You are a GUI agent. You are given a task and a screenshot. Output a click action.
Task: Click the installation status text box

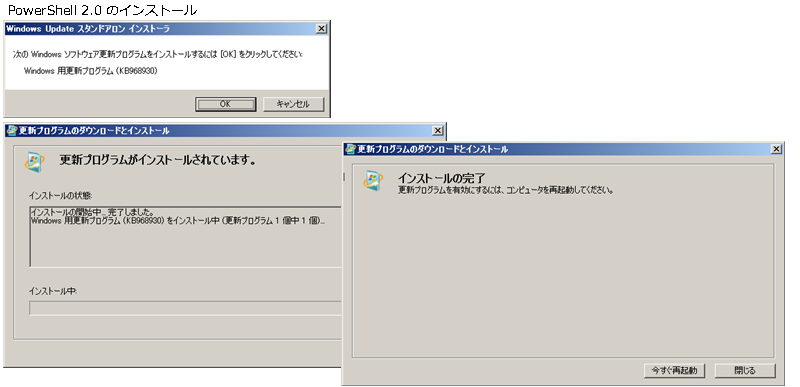coord(186,237)
